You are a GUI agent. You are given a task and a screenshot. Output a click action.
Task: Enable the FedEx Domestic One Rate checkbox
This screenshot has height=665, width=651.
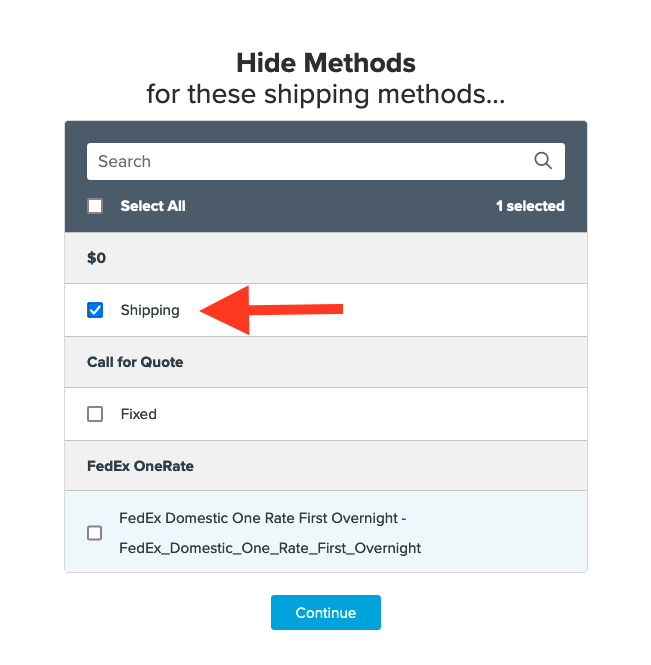coord(95,533)
